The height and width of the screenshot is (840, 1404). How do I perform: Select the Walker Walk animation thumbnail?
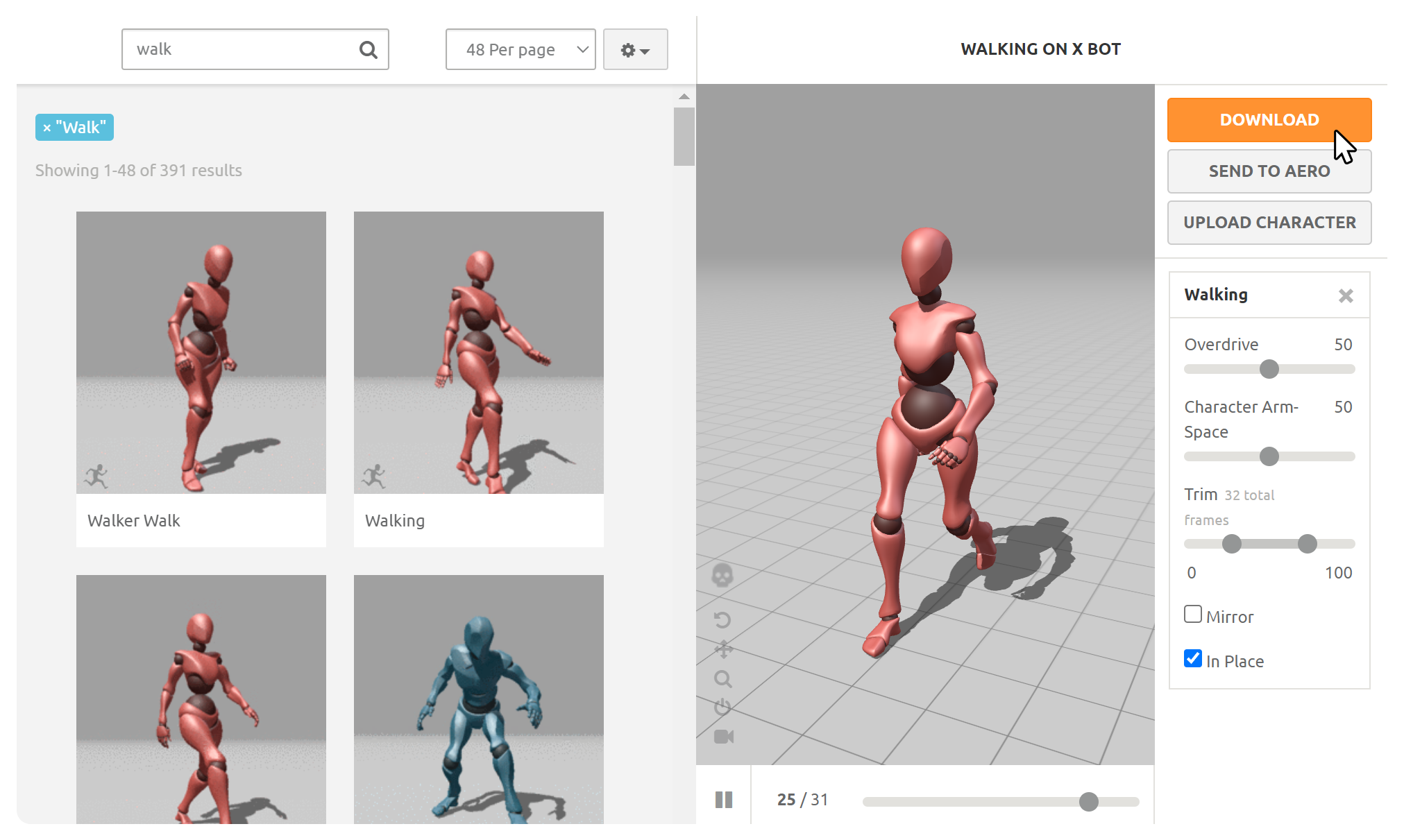click(x=201, y=352)
